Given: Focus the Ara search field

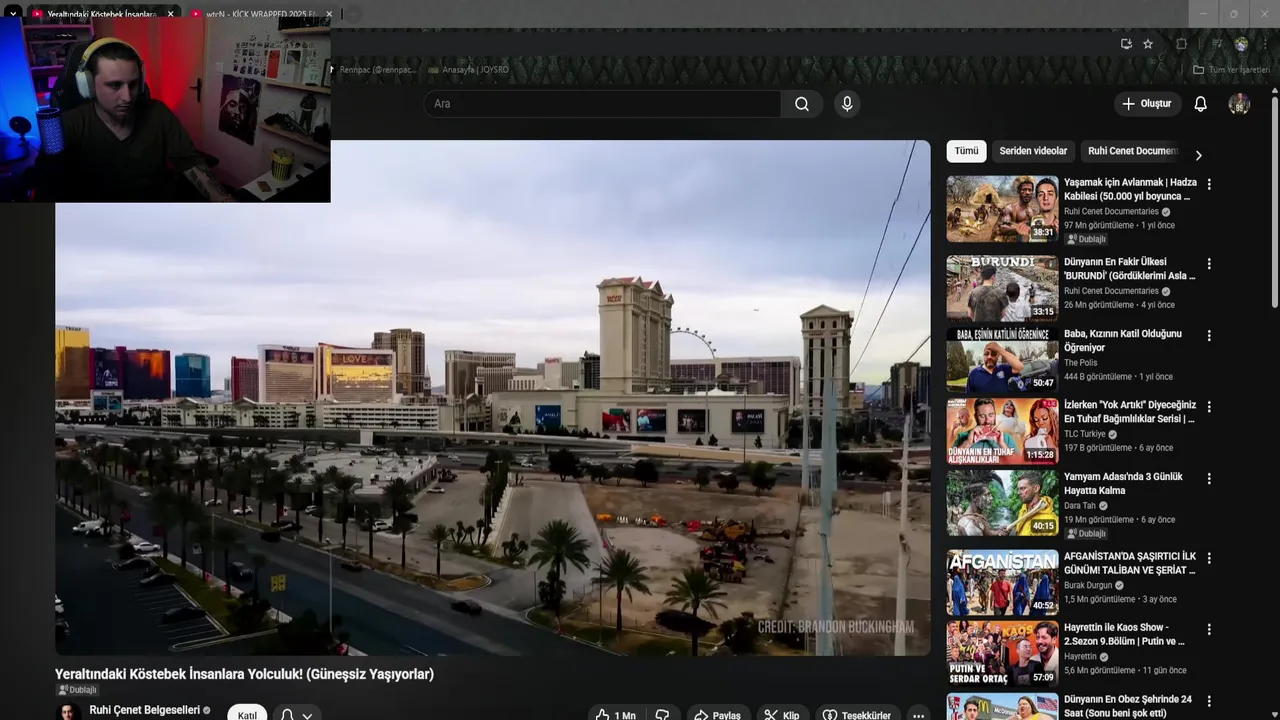Looking at the screenshot, I should tap(603, 104).
